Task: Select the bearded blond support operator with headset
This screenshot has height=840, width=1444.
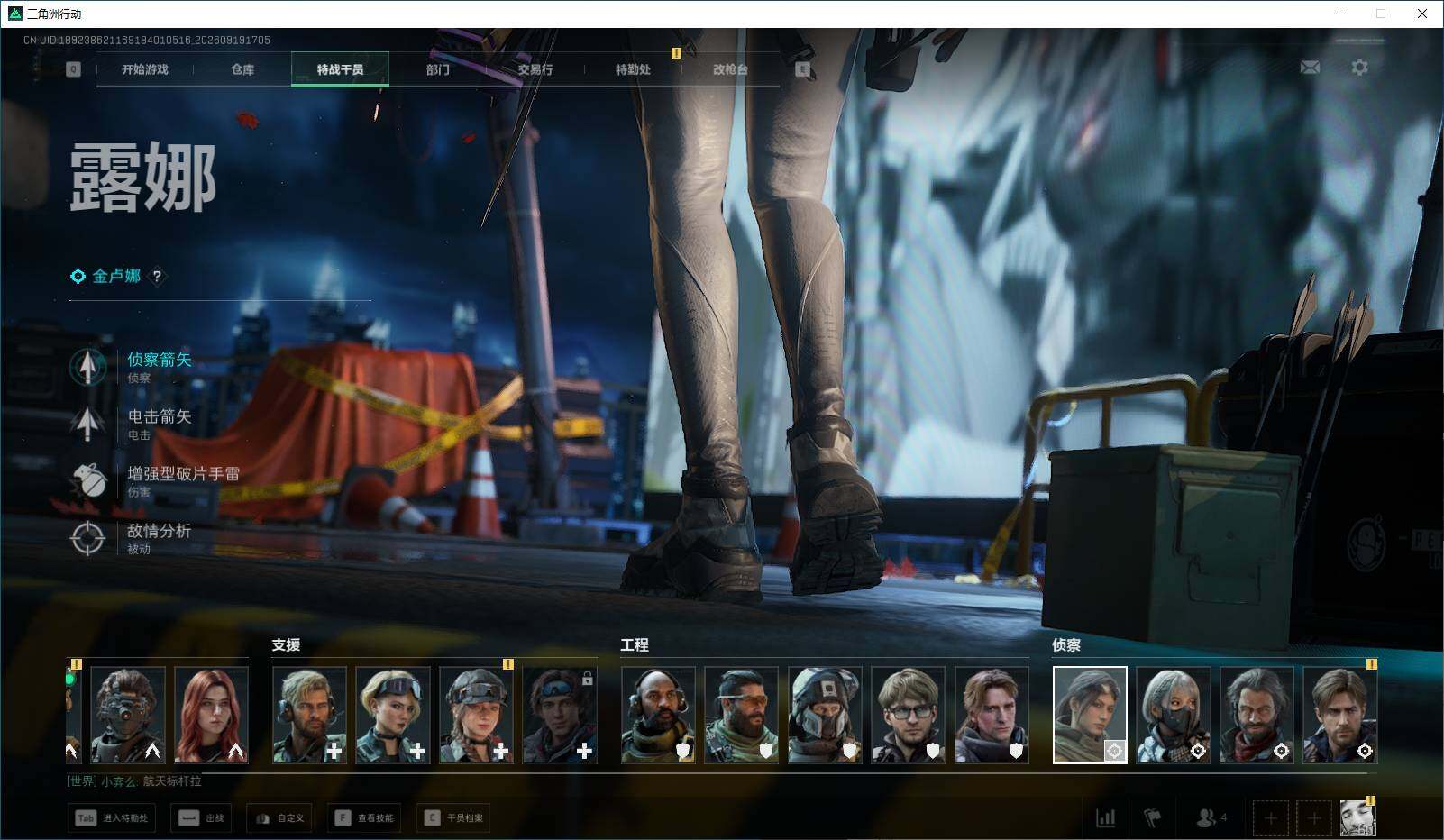Action: pyautogui.click(x=309, y=715)
